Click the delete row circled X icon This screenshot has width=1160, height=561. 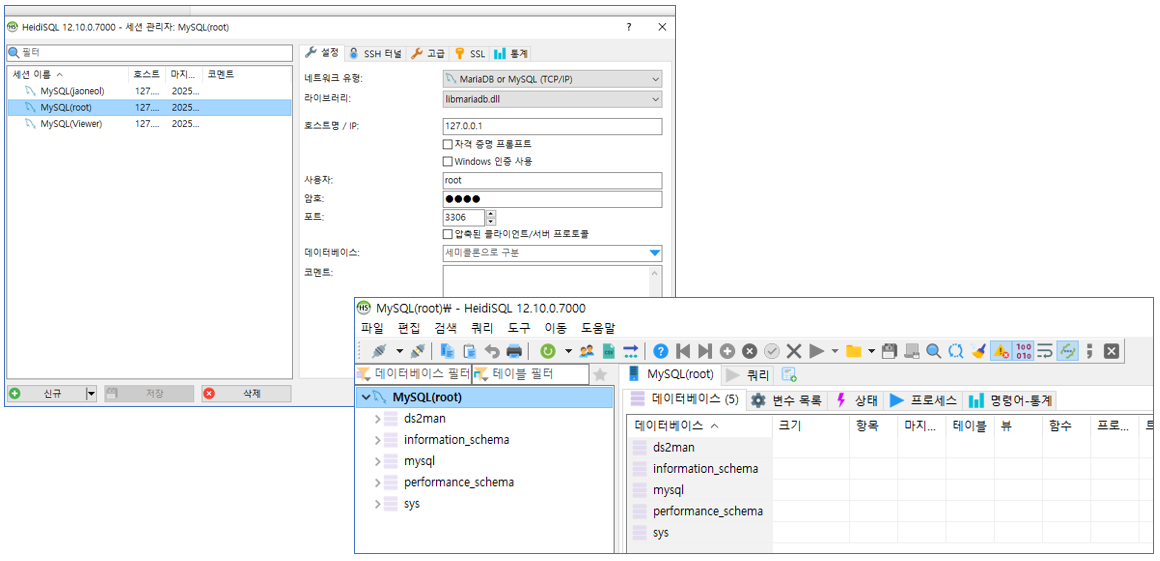coord(749,351)
